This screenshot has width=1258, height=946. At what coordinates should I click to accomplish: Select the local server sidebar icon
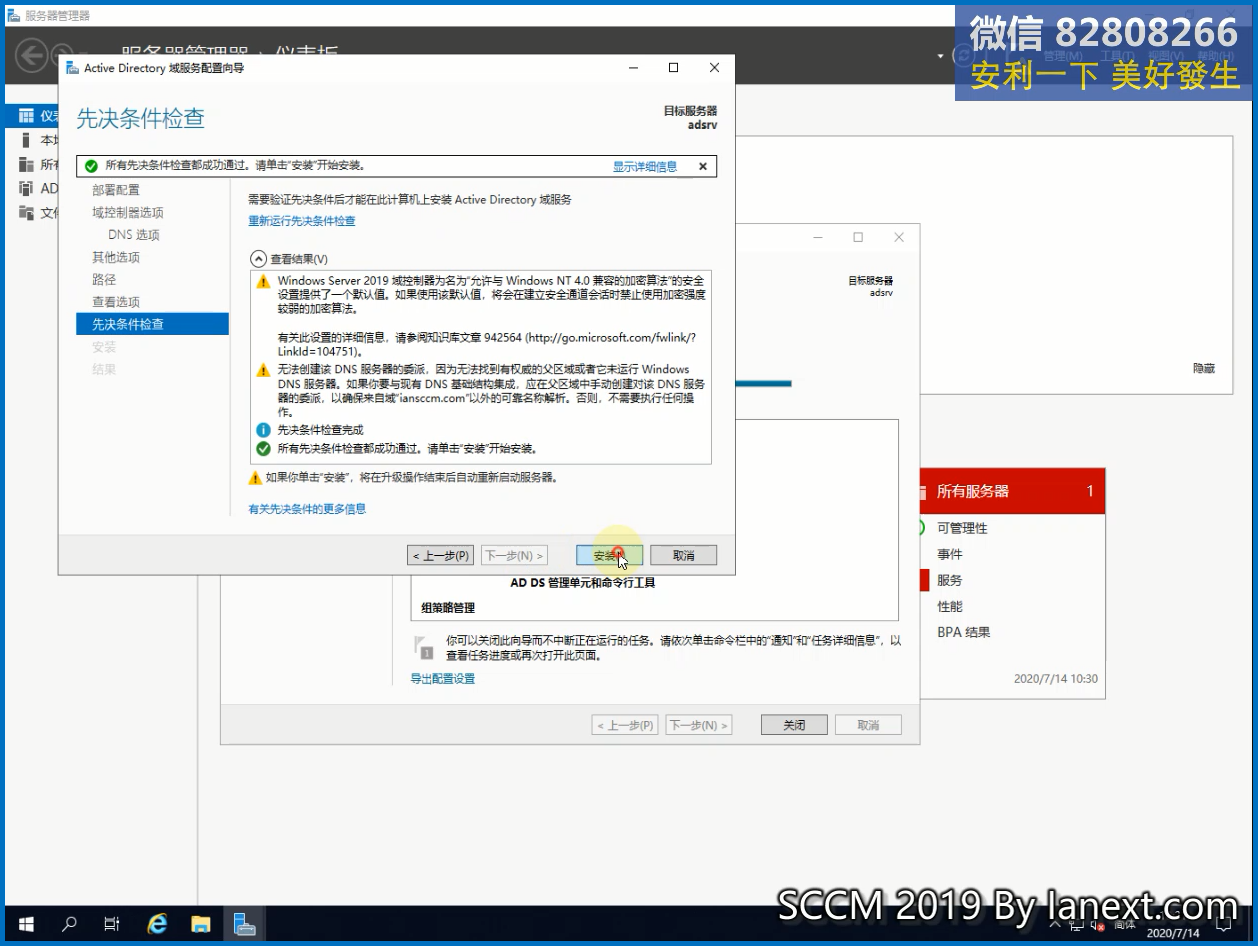click(26, 140)
